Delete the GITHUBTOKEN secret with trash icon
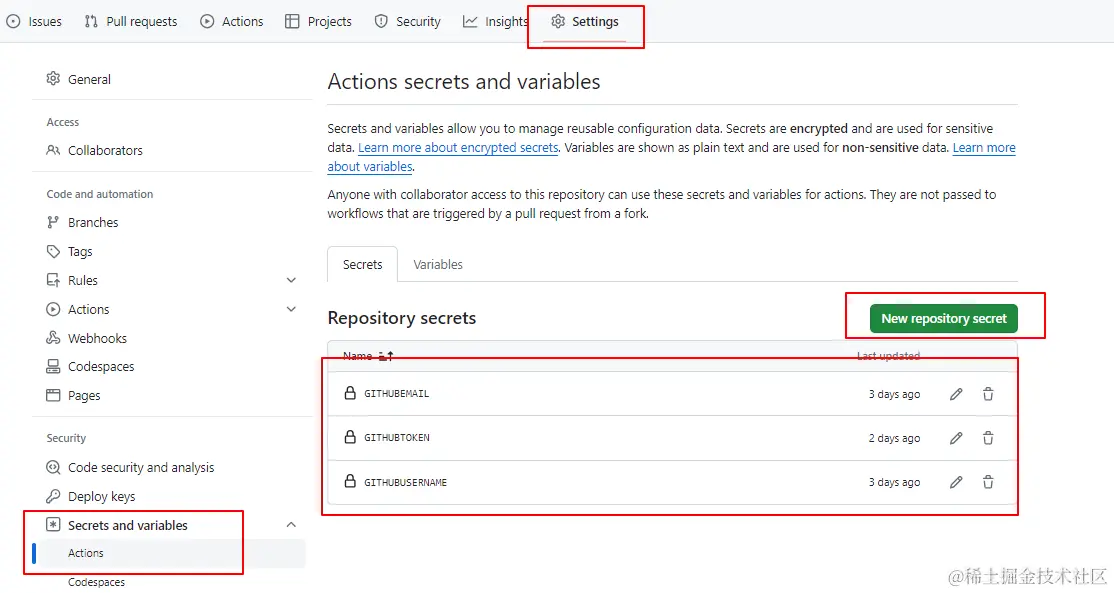 [x=988, y=438]
